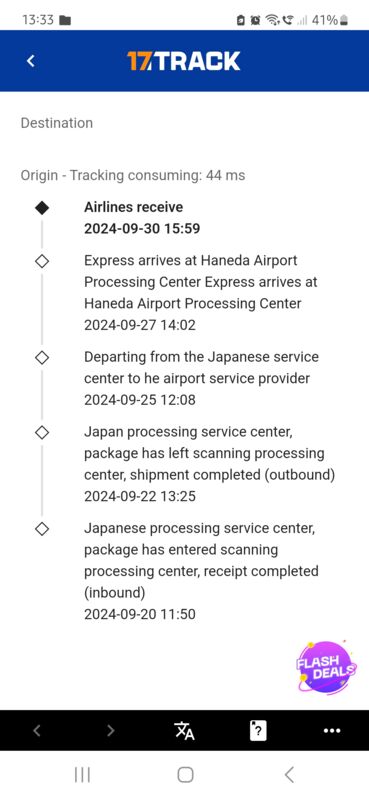This screenshot has width=369, height=800.
Task: Open Android recent apps button
Action: 82,775
